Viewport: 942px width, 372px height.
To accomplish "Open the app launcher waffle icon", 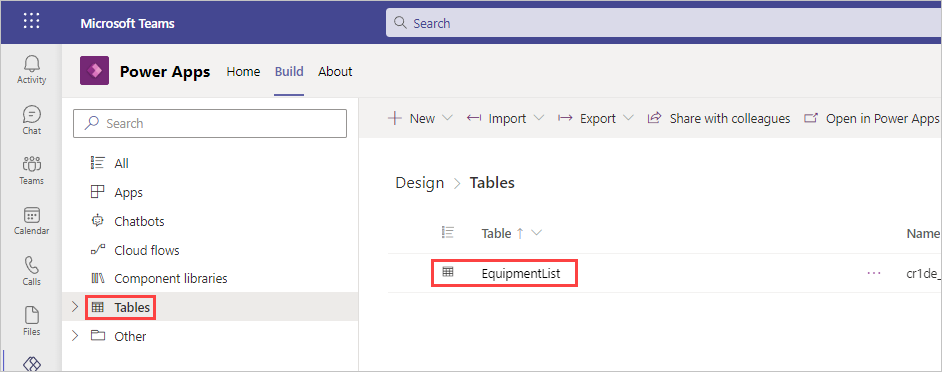I will tap(31, 22).
